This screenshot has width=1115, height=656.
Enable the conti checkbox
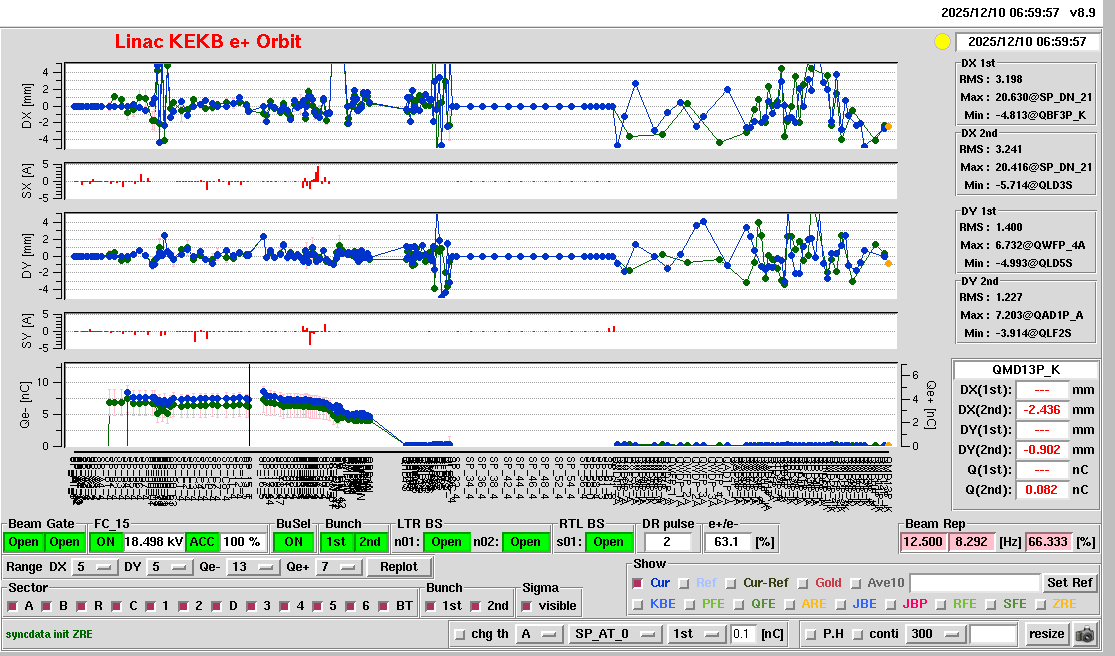(x=859, y=634)
